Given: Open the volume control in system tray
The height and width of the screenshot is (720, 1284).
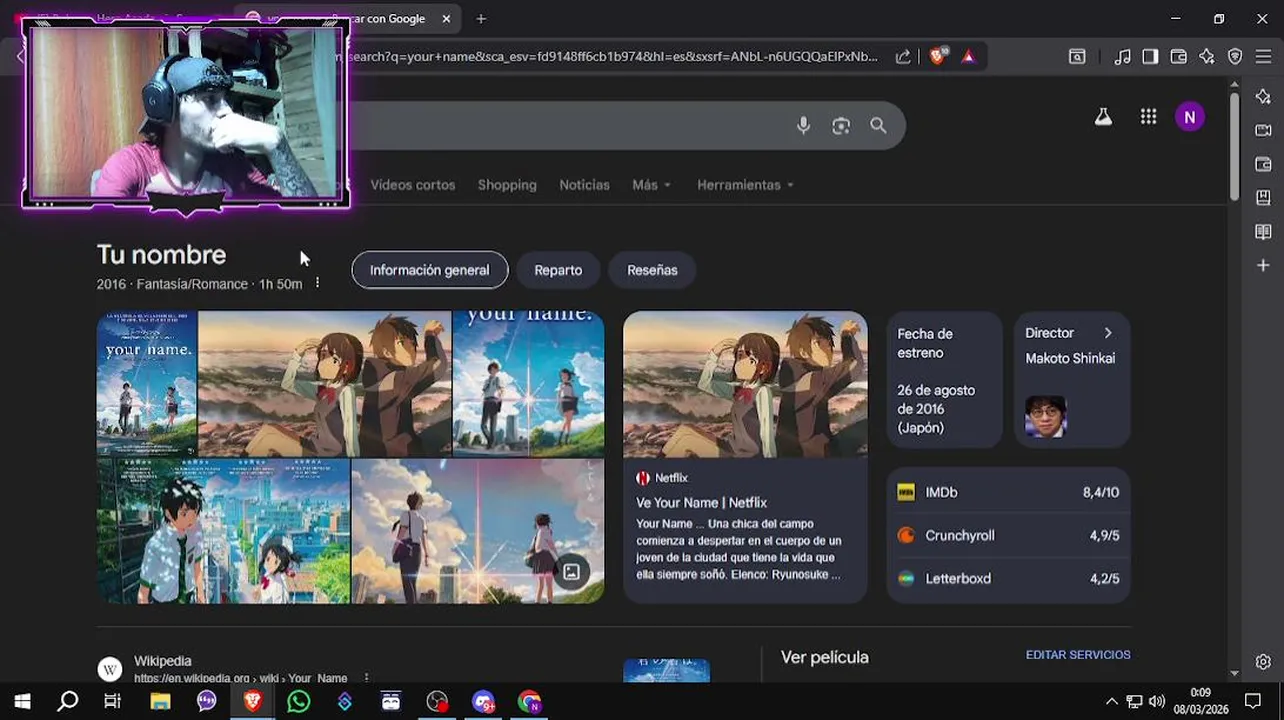Looking at the screenshot, I should (1157, 701).
